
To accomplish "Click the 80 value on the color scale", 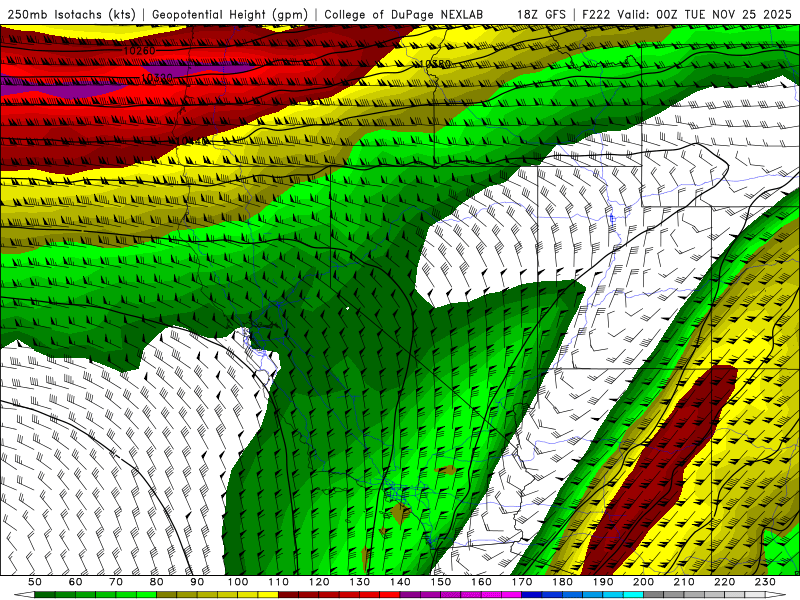I will [157, 582].
